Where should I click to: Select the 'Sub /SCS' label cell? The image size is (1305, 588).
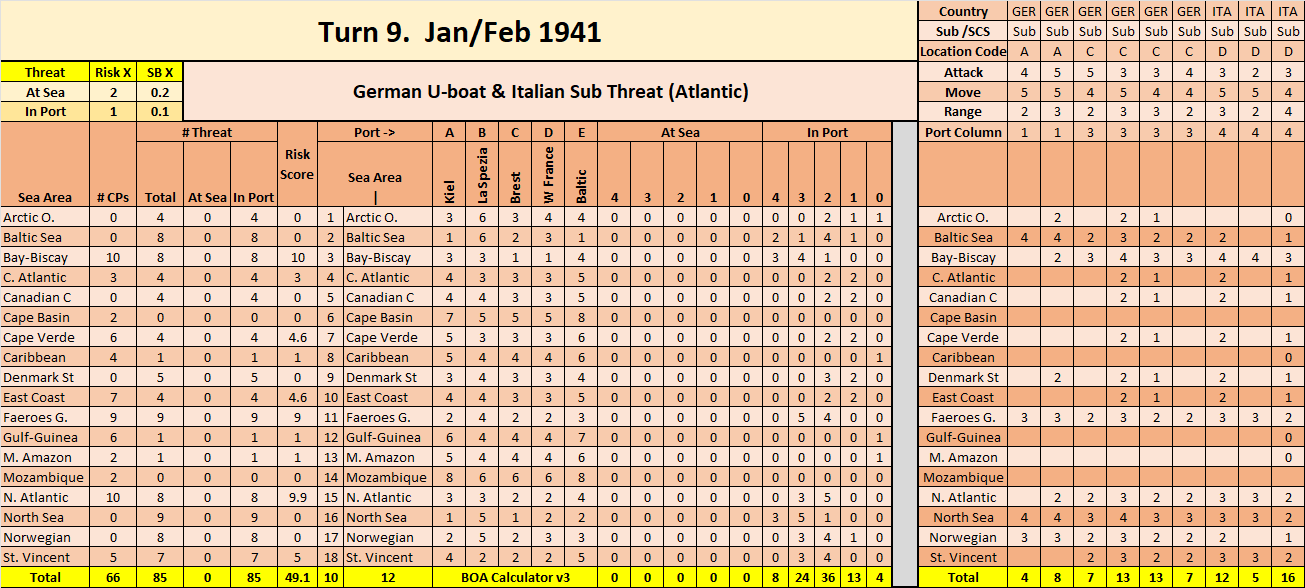point(963,32)
